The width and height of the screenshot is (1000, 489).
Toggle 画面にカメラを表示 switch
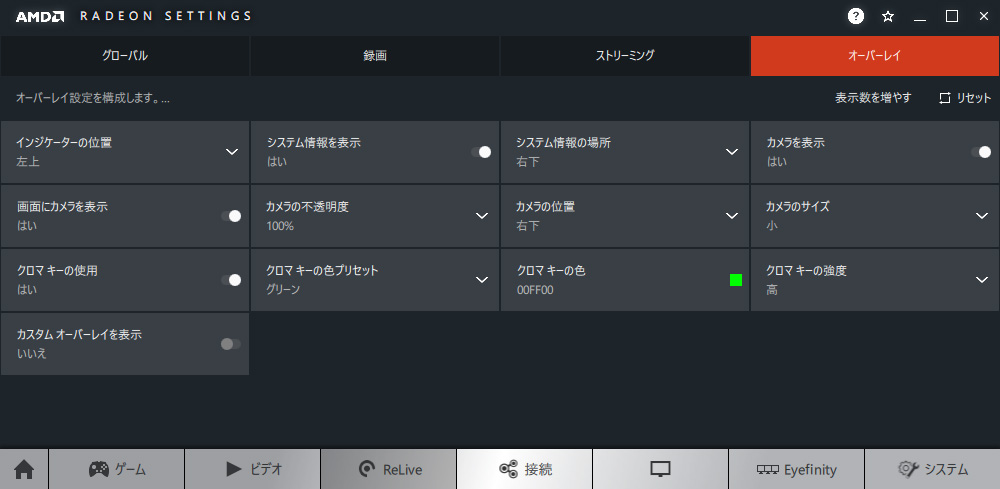point(231,216)
